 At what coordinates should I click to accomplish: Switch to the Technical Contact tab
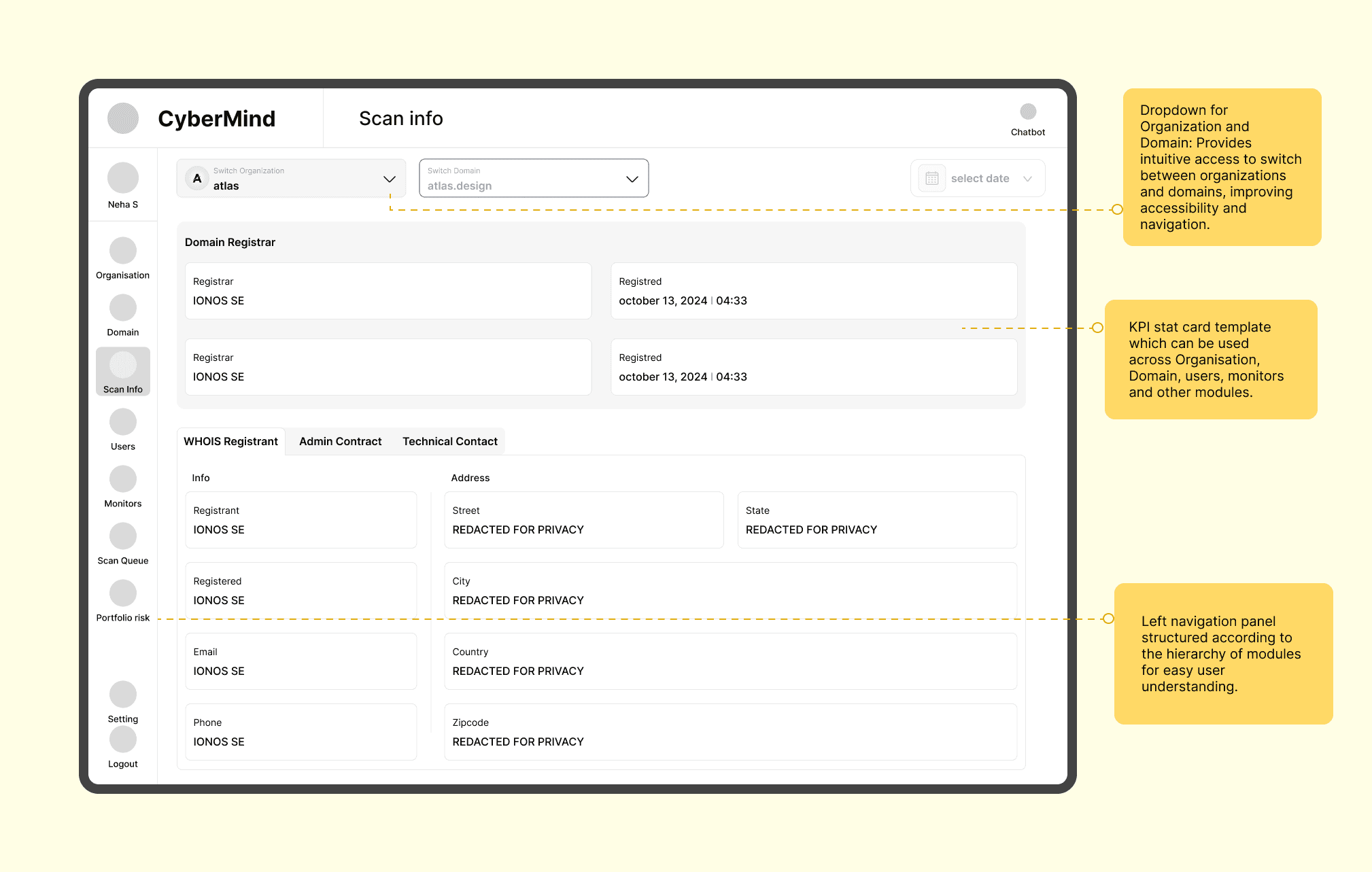[449, 441]
